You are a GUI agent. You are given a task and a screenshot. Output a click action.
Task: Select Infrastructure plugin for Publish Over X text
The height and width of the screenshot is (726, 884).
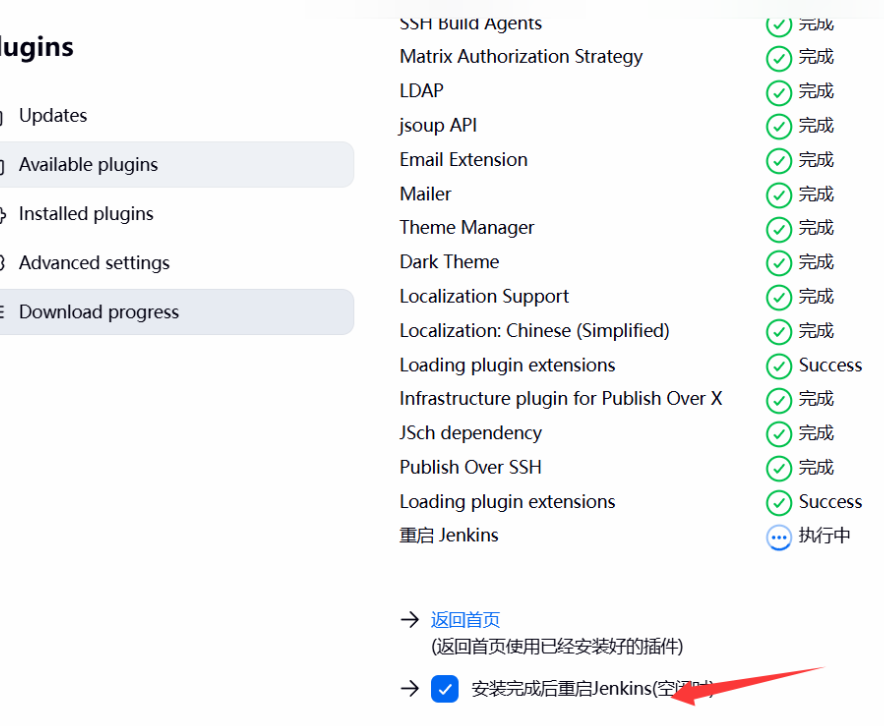coord(561,399)
